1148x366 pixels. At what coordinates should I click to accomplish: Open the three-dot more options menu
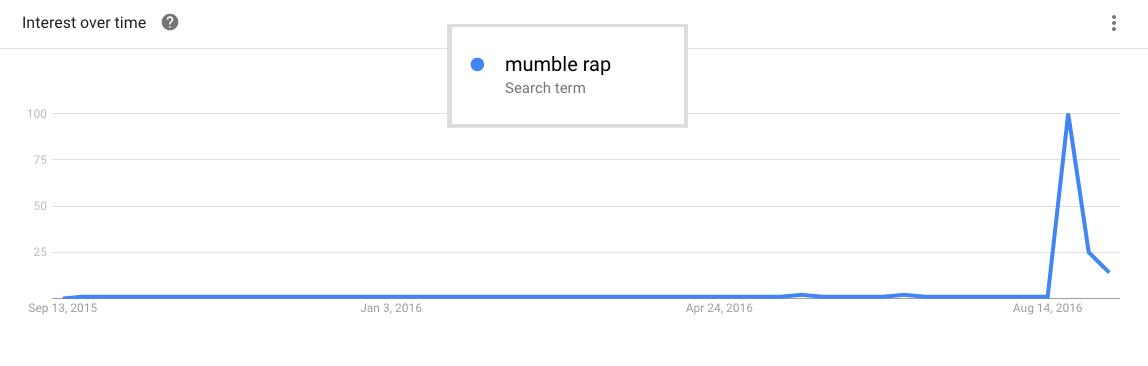pyautogui.click(x=1113, y=23)
